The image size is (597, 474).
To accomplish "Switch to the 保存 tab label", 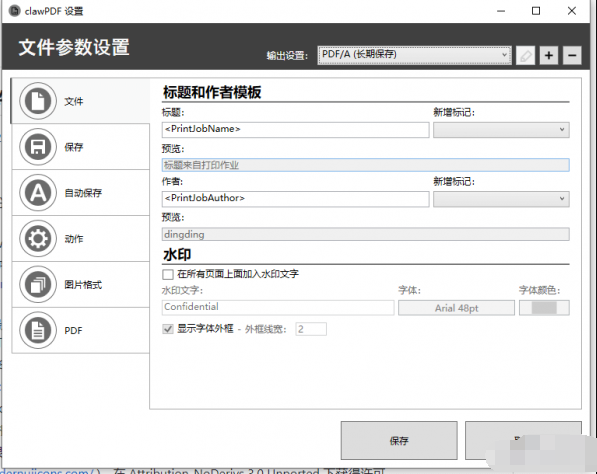I will pos(73,147).
